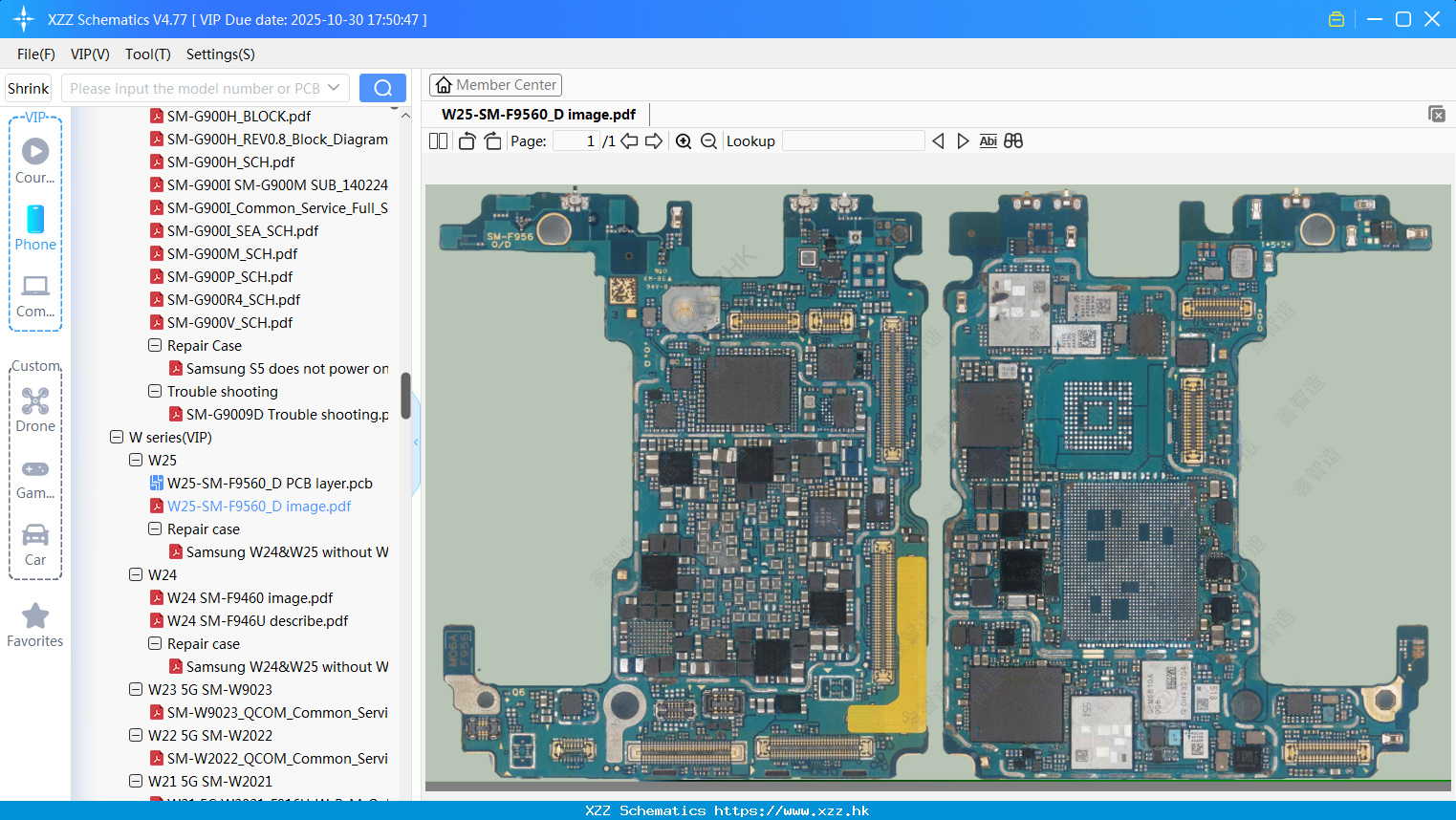
Task: Collapse the Repair case node under W25
Action: tap(155, 529)
